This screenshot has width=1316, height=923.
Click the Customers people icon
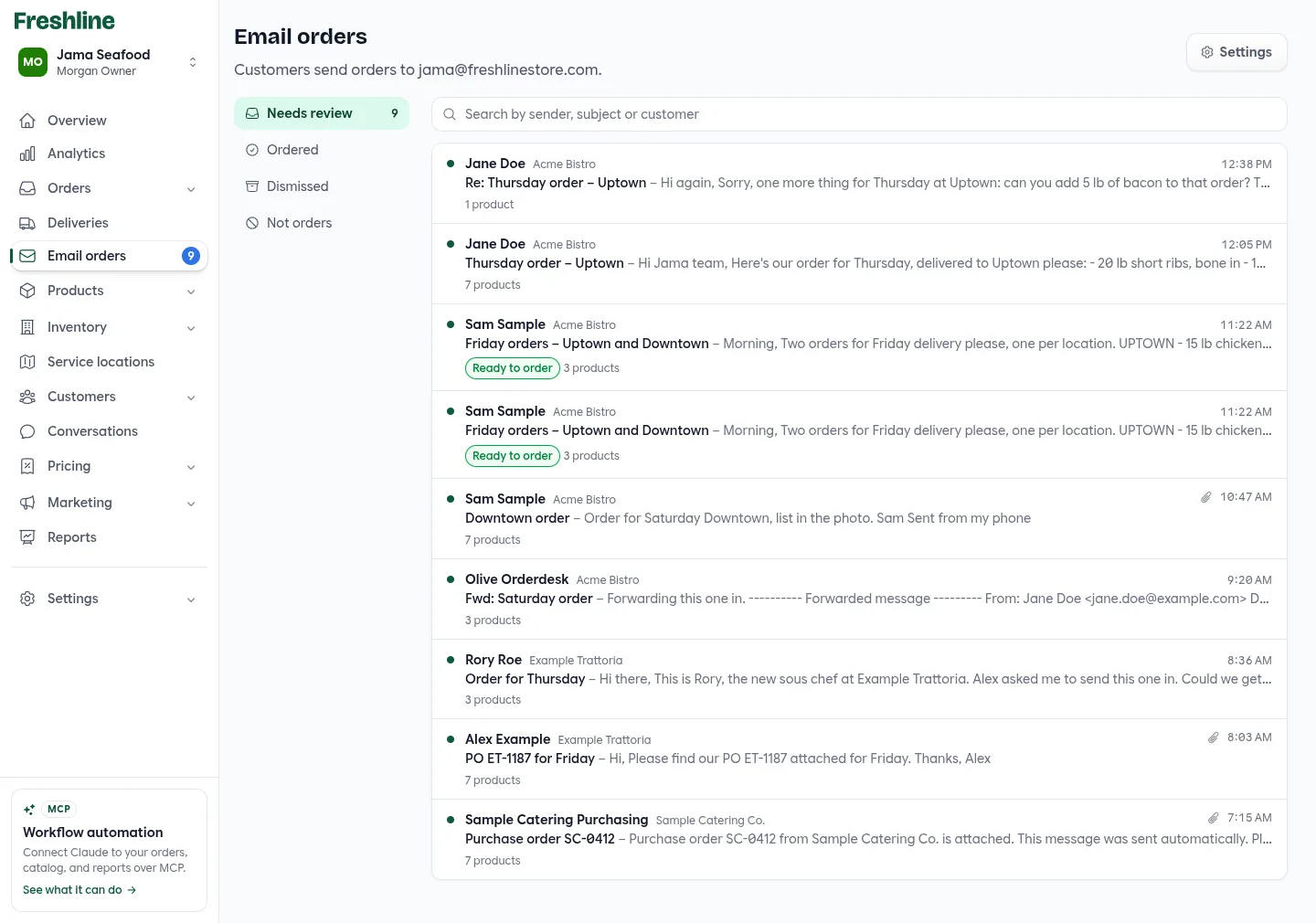click(x=27, y=397)
